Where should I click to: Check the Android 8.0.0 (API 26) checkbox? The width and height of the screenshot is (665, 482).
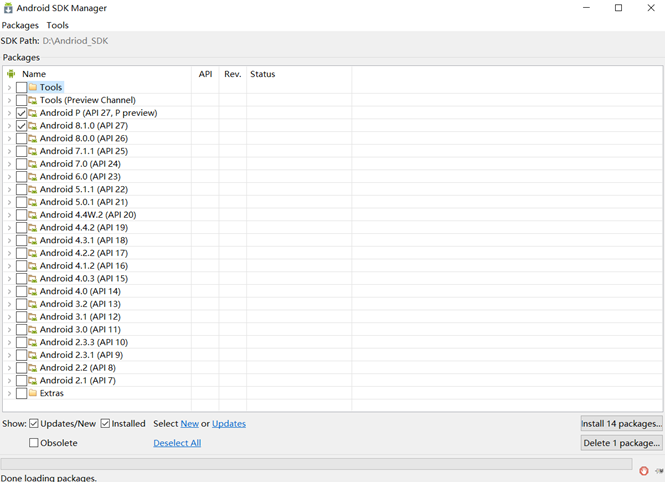pos(22,139)
